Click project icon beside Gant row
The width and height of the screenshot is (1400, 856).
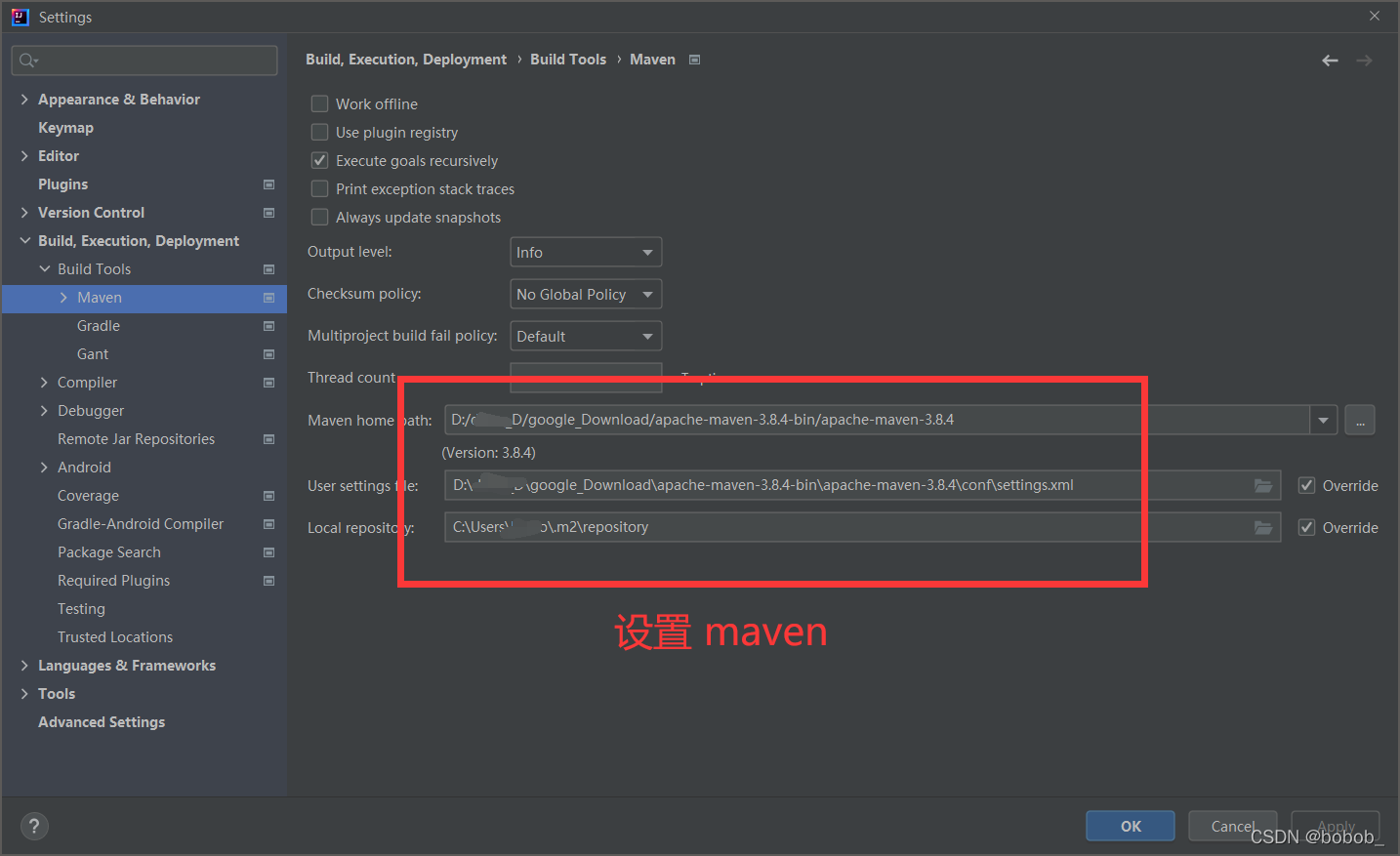click(x=269, y=354)
